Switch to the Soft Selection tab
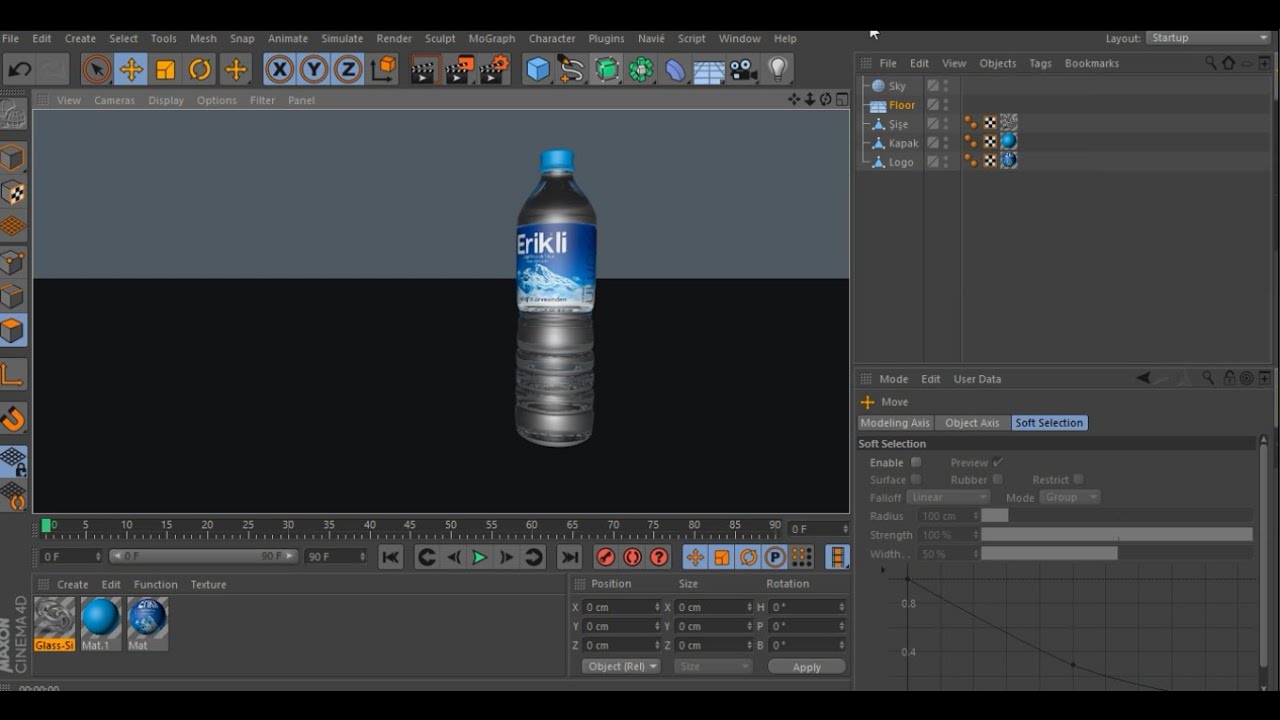 point(1049,423)
